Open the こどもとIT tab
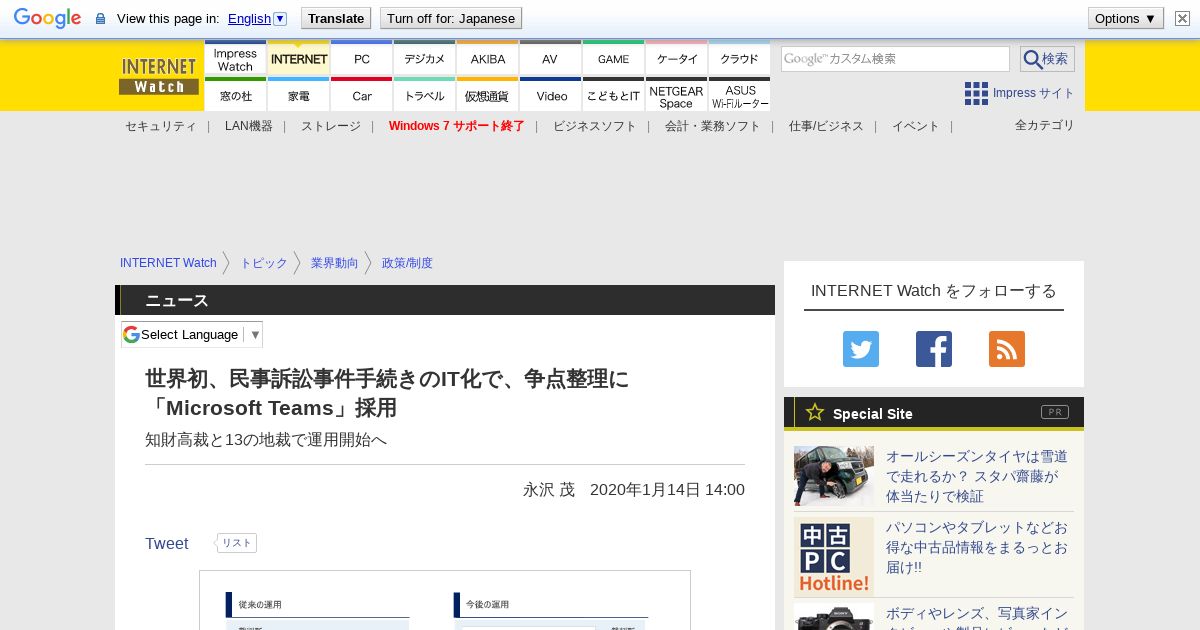 pyautogui.click(x=614, y=95)
